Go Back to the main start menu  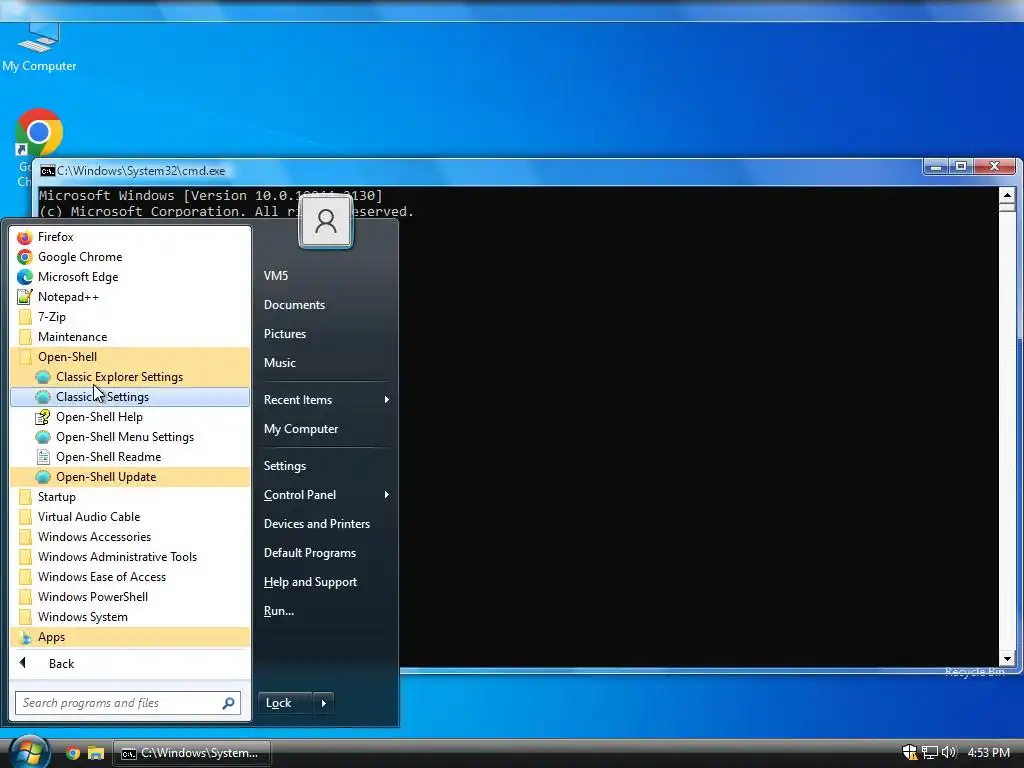[x=130, y=664]
